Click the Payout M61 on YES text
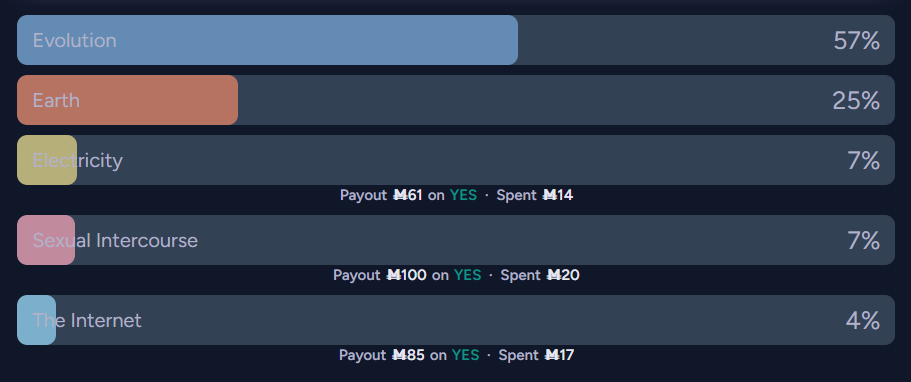911x382 pixels. (x=408, y=195)
